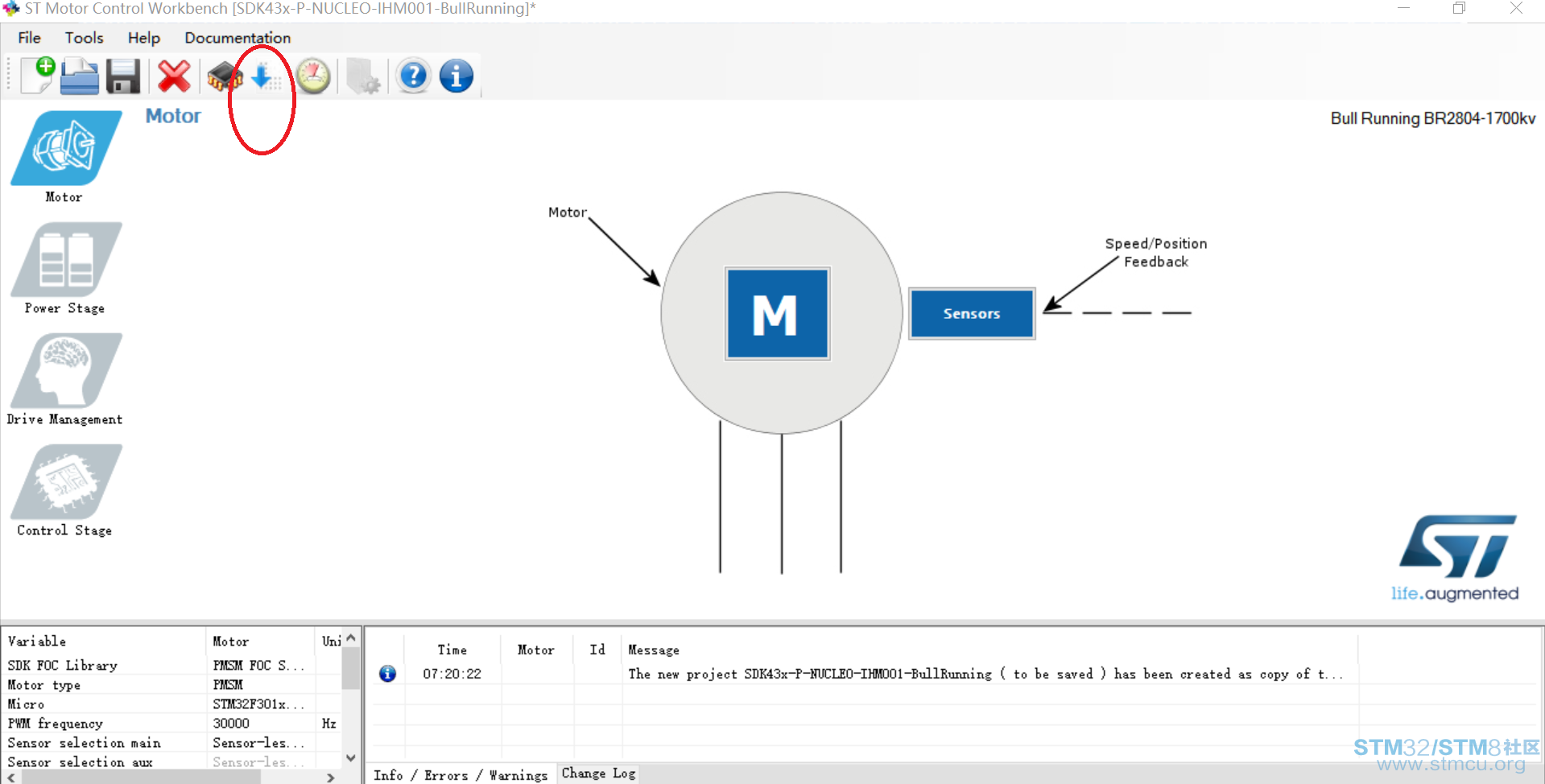Click the STM32F301x... value cell
1545x784 pixels.
click(x=258, y=704)
